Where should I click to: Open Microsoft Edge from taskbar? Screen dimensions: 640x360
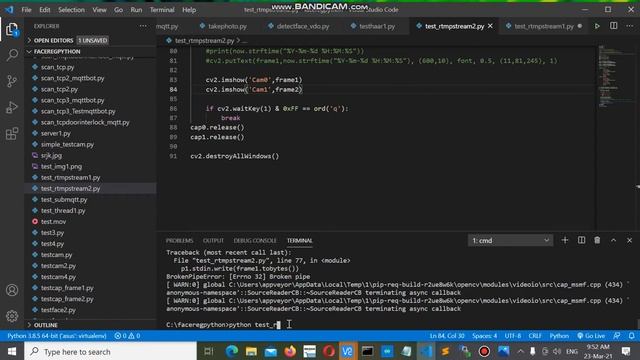coord(232,351)
